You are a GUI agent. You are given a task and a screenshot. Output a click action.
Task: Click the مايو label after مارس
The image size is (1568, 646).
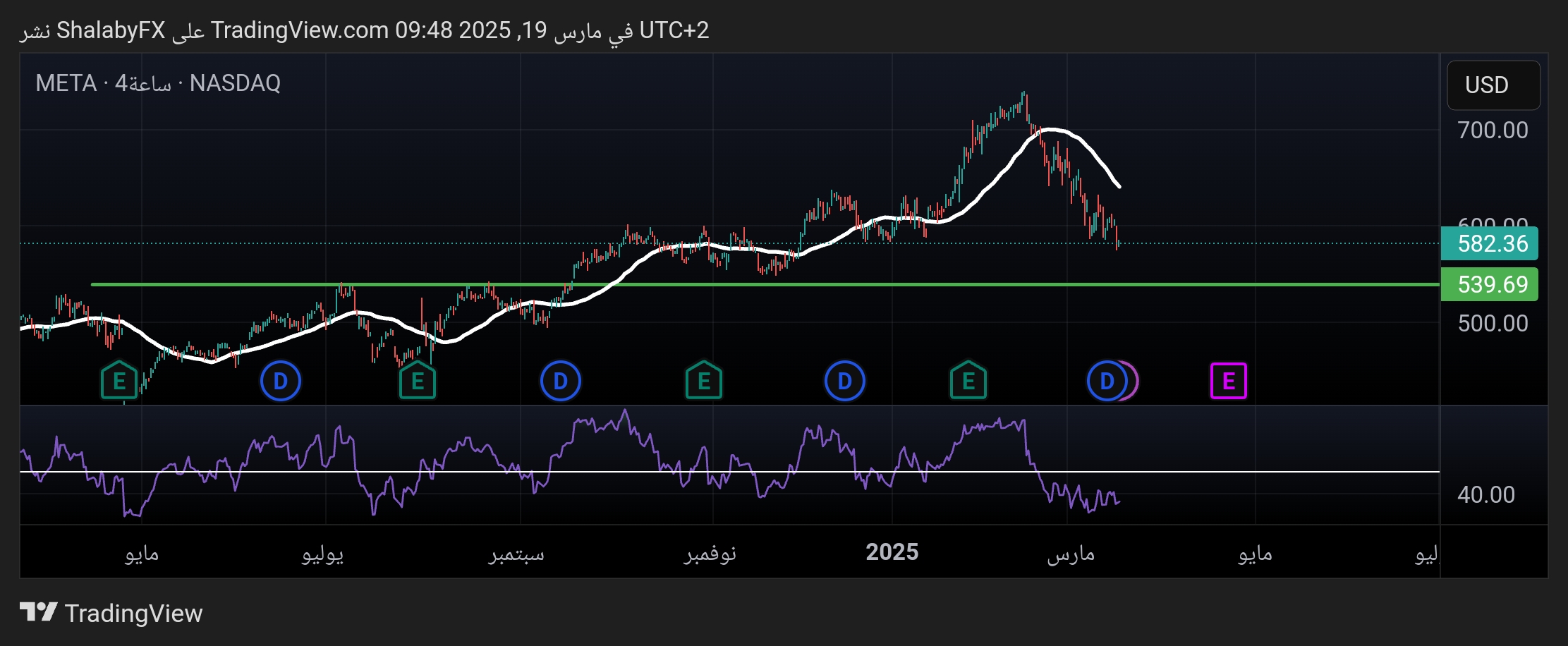[x=1256, y=554]
